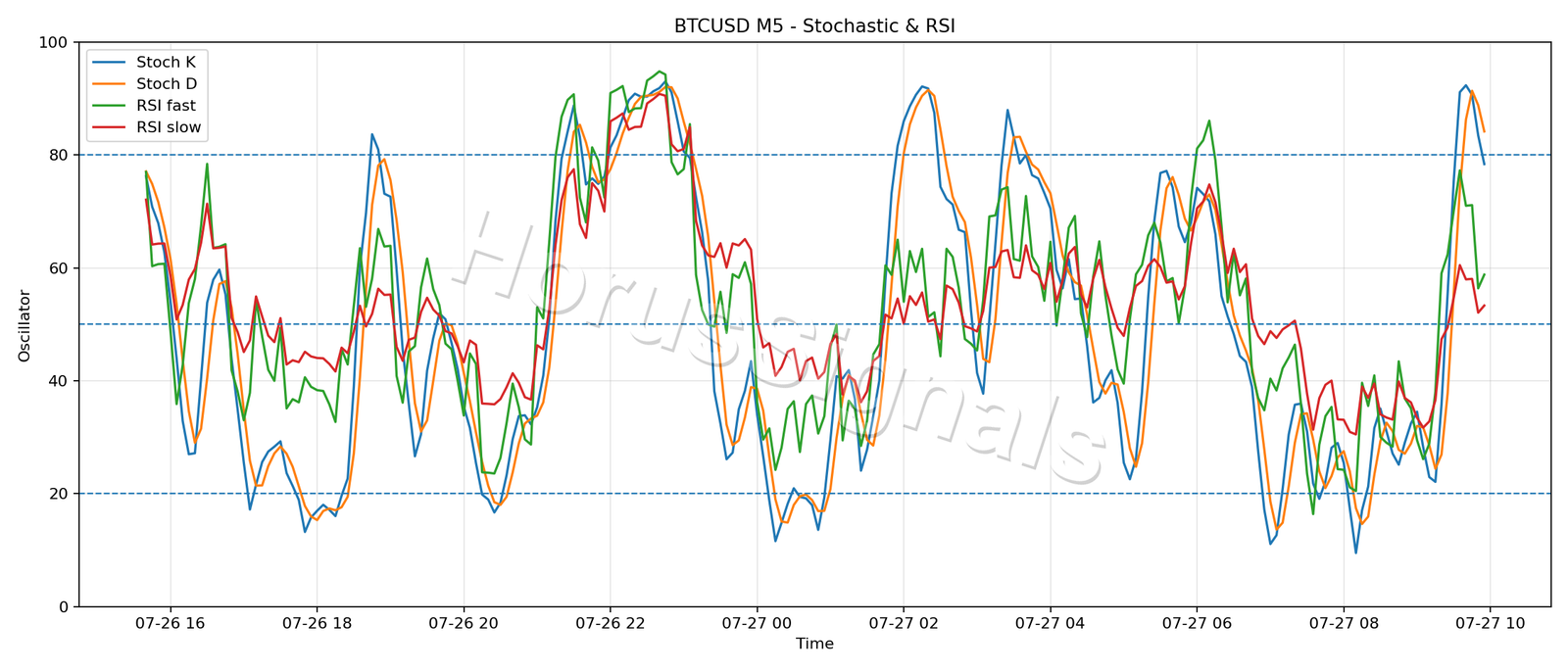
Task: Click the blue Stoch K legend line
Action: (x=109, y=63)
